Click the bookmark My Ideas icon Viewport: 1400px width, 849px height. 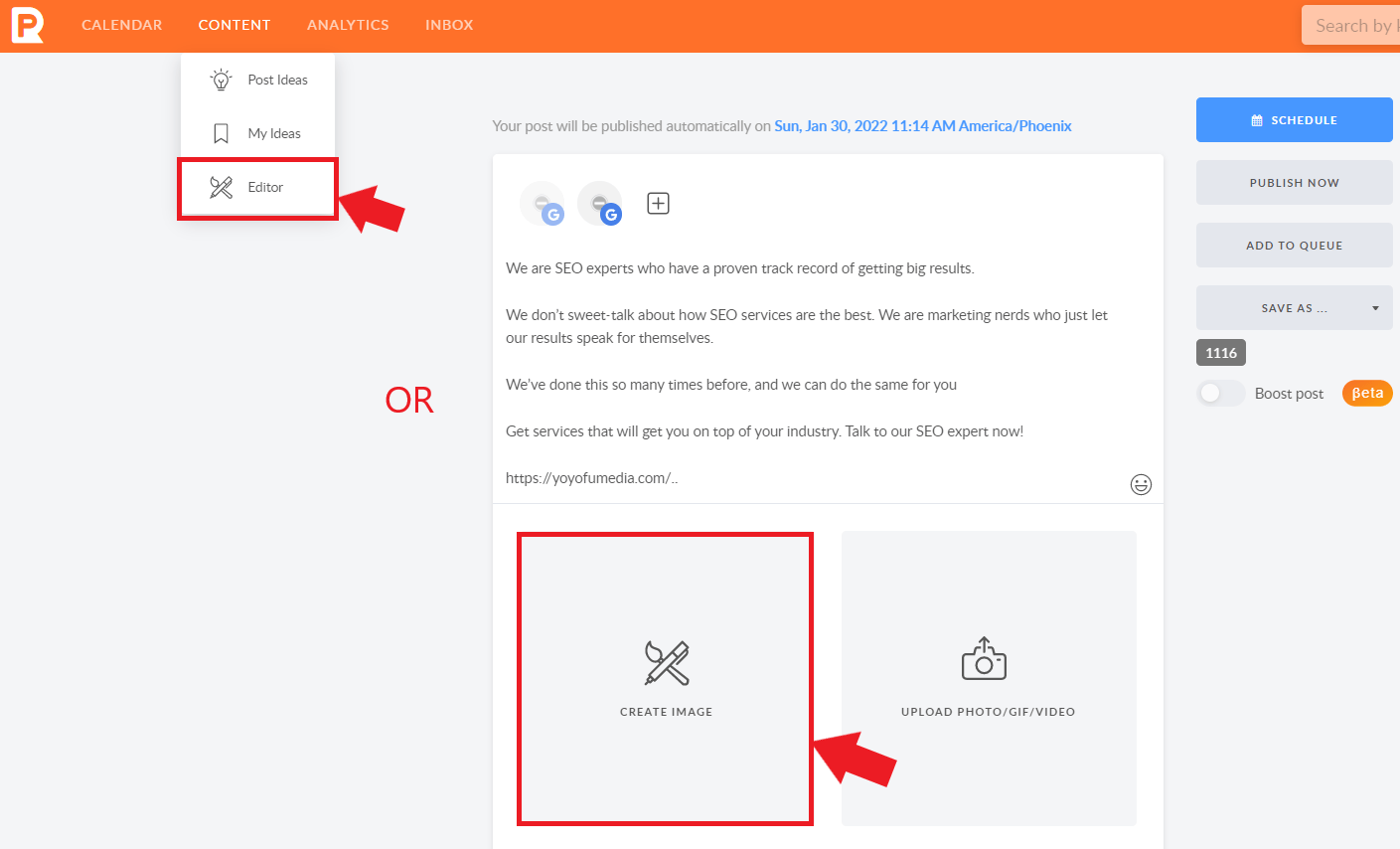point(221,133)
